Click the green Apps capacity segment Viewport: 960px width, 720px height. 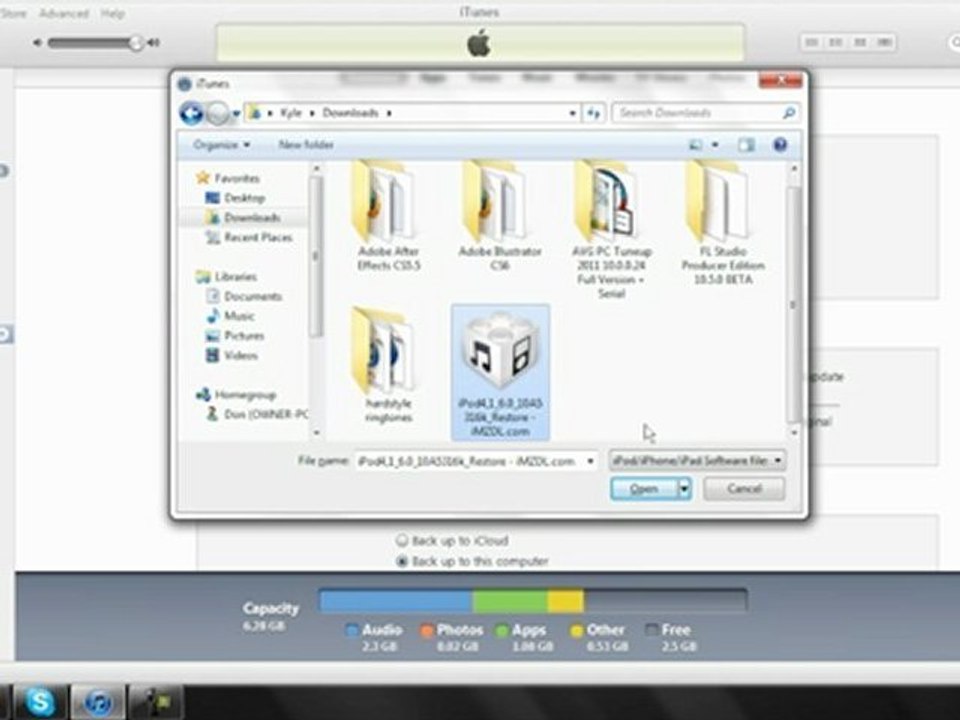point(510,601)
